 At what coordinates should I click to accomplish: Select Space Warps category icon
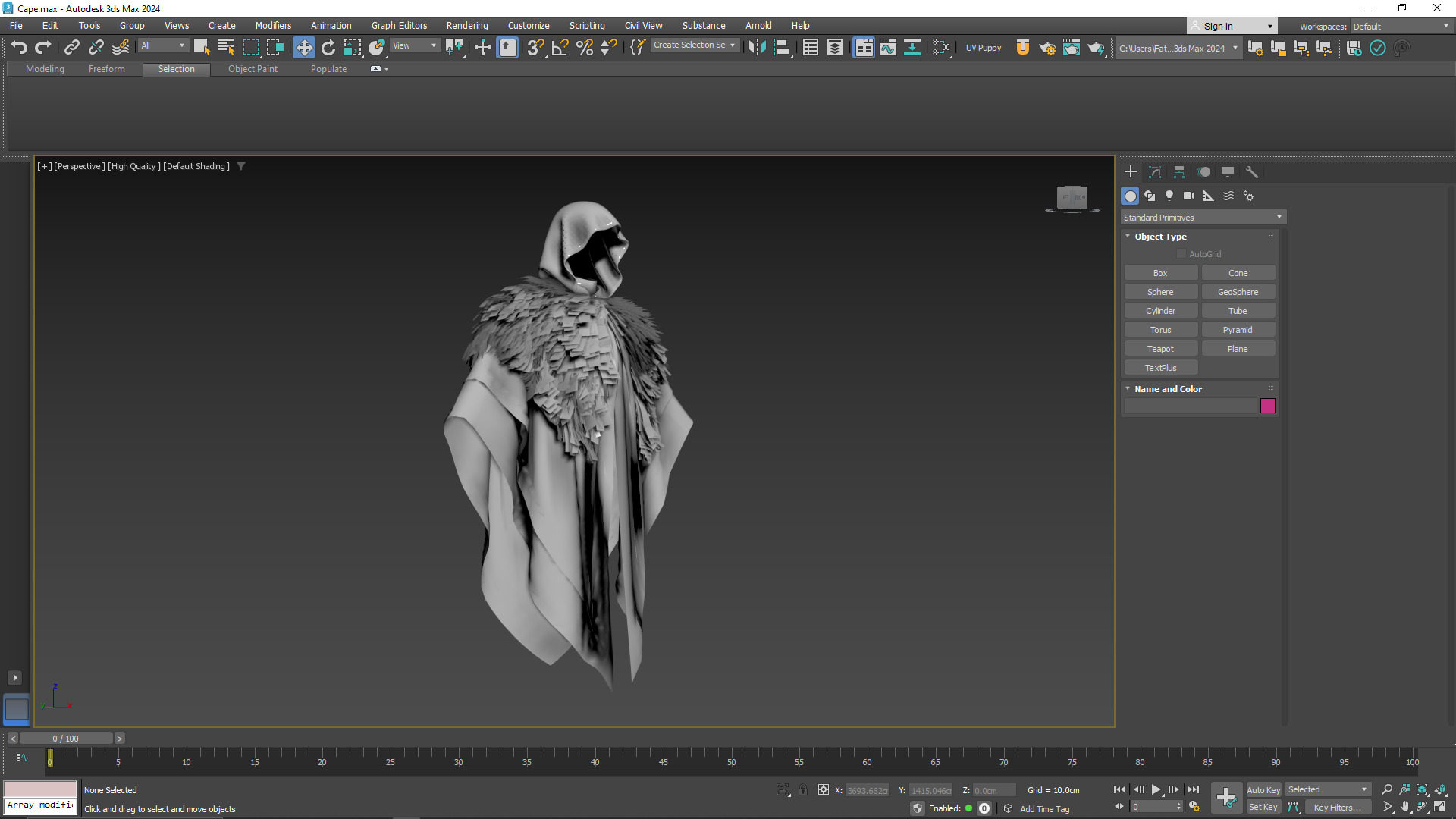pos(1228,196)
